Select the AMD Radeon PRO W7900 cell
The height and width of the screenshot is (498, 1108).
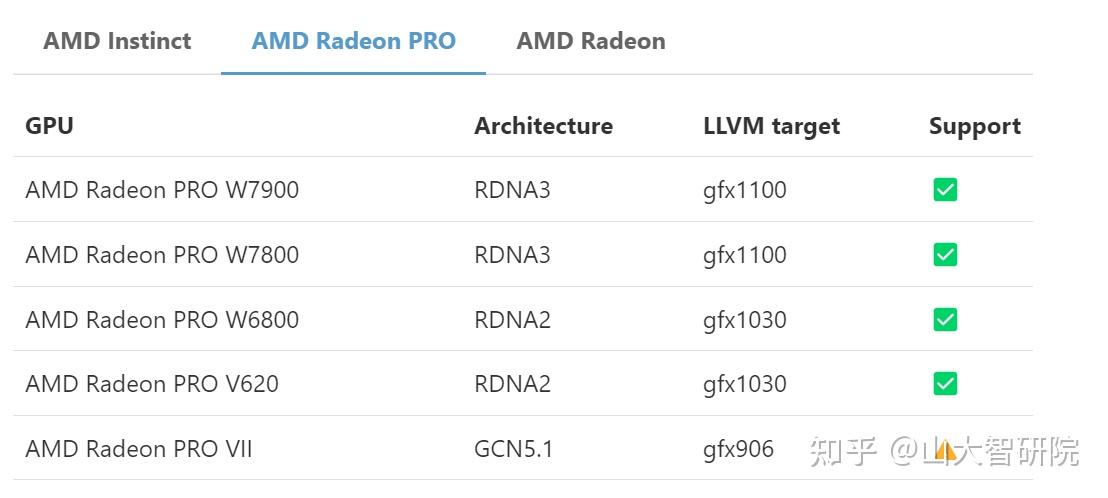coord(162,190)
